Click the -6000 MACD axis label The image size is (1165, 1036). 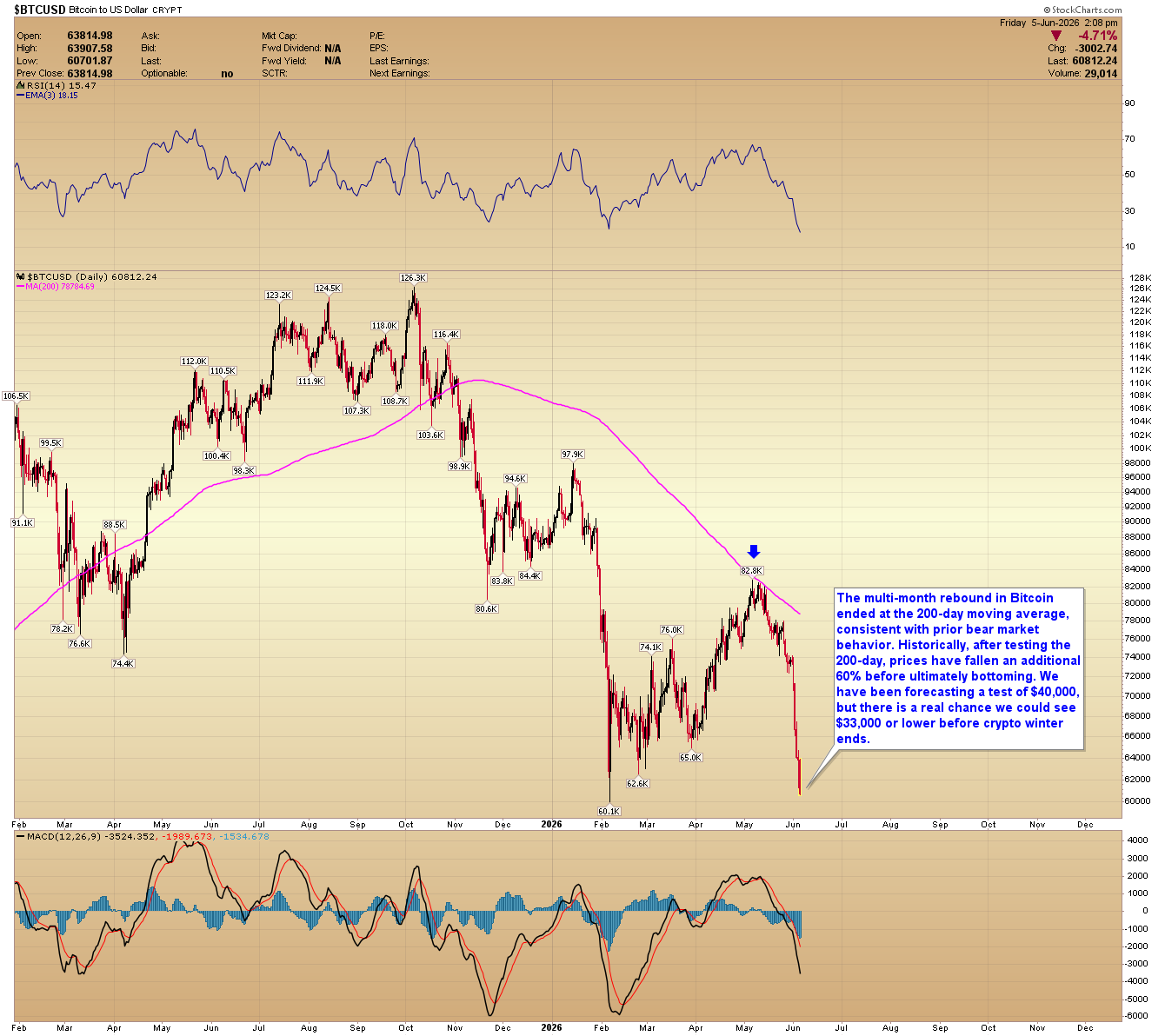point(1138,1017)
